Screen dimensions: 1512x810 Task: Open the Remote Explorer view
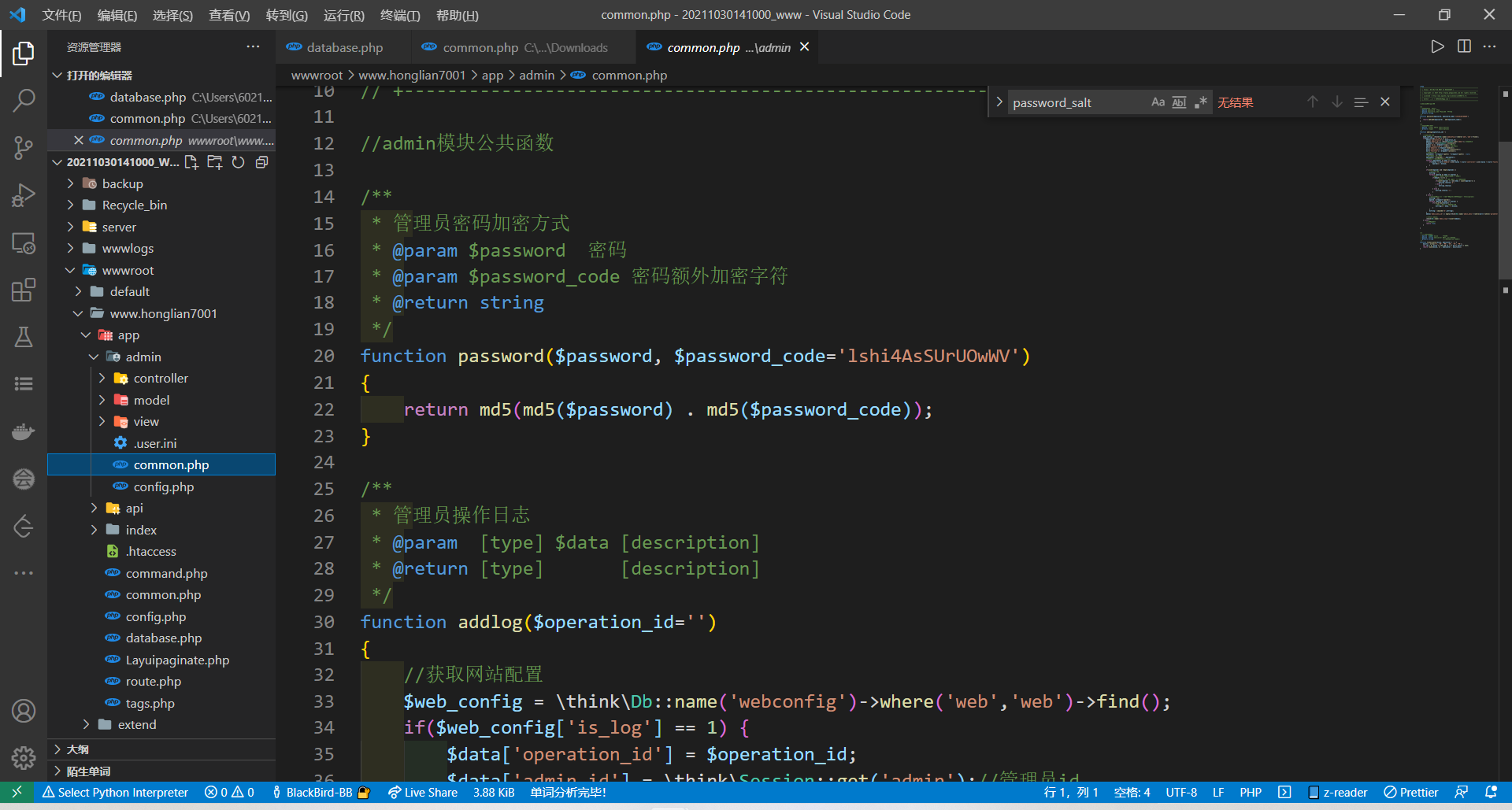pyautogui.click(x=24, y=243)
